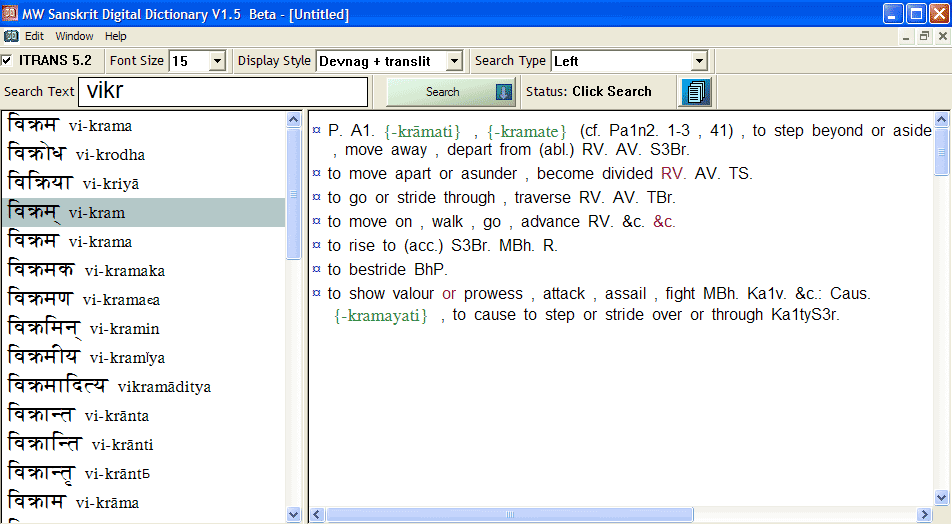Open the Display Style dropdown
952x524 pixels.
coord(453,62)
